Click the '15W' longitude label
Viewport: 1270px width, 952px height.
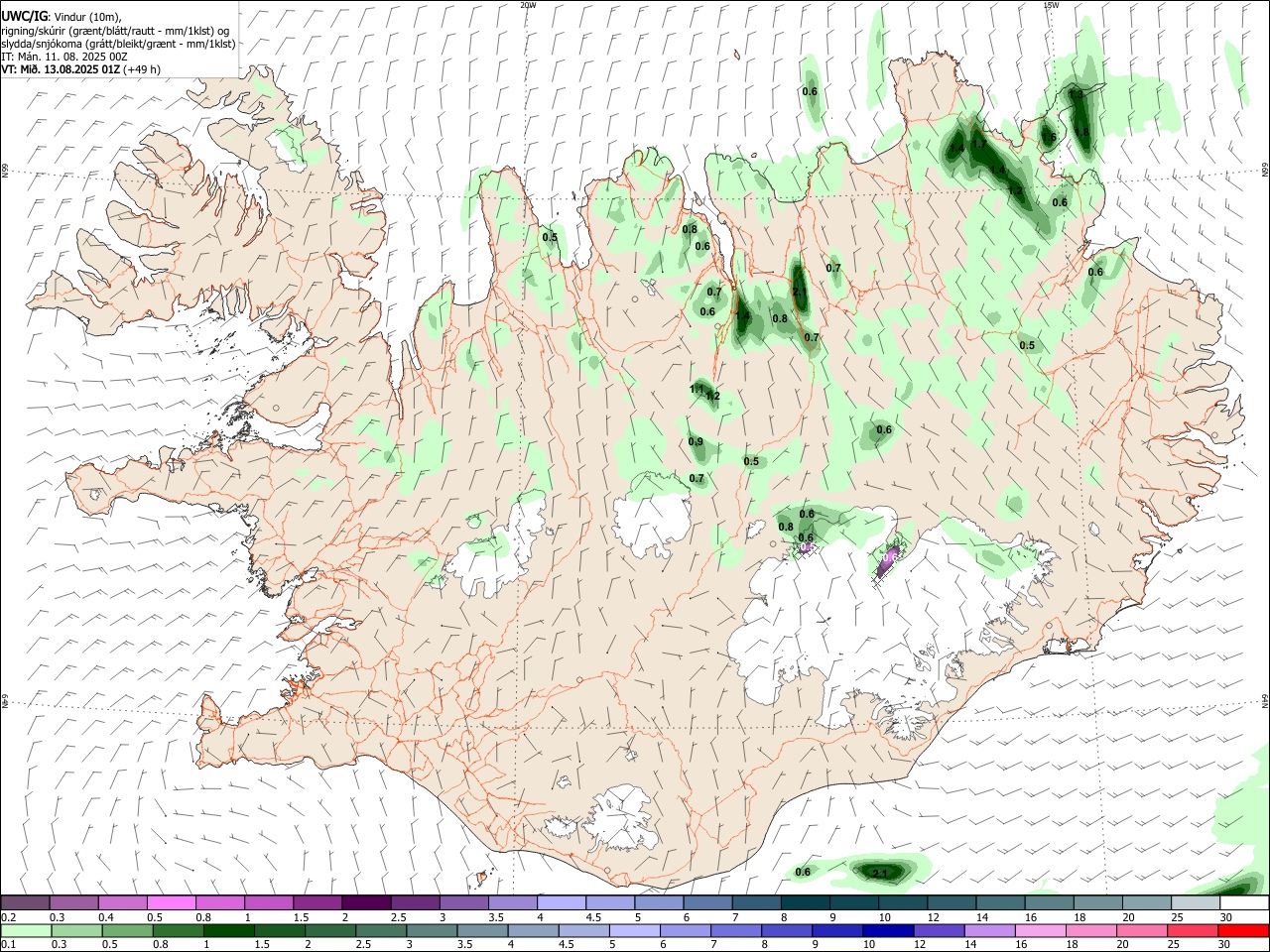(x=1051, y=5)
